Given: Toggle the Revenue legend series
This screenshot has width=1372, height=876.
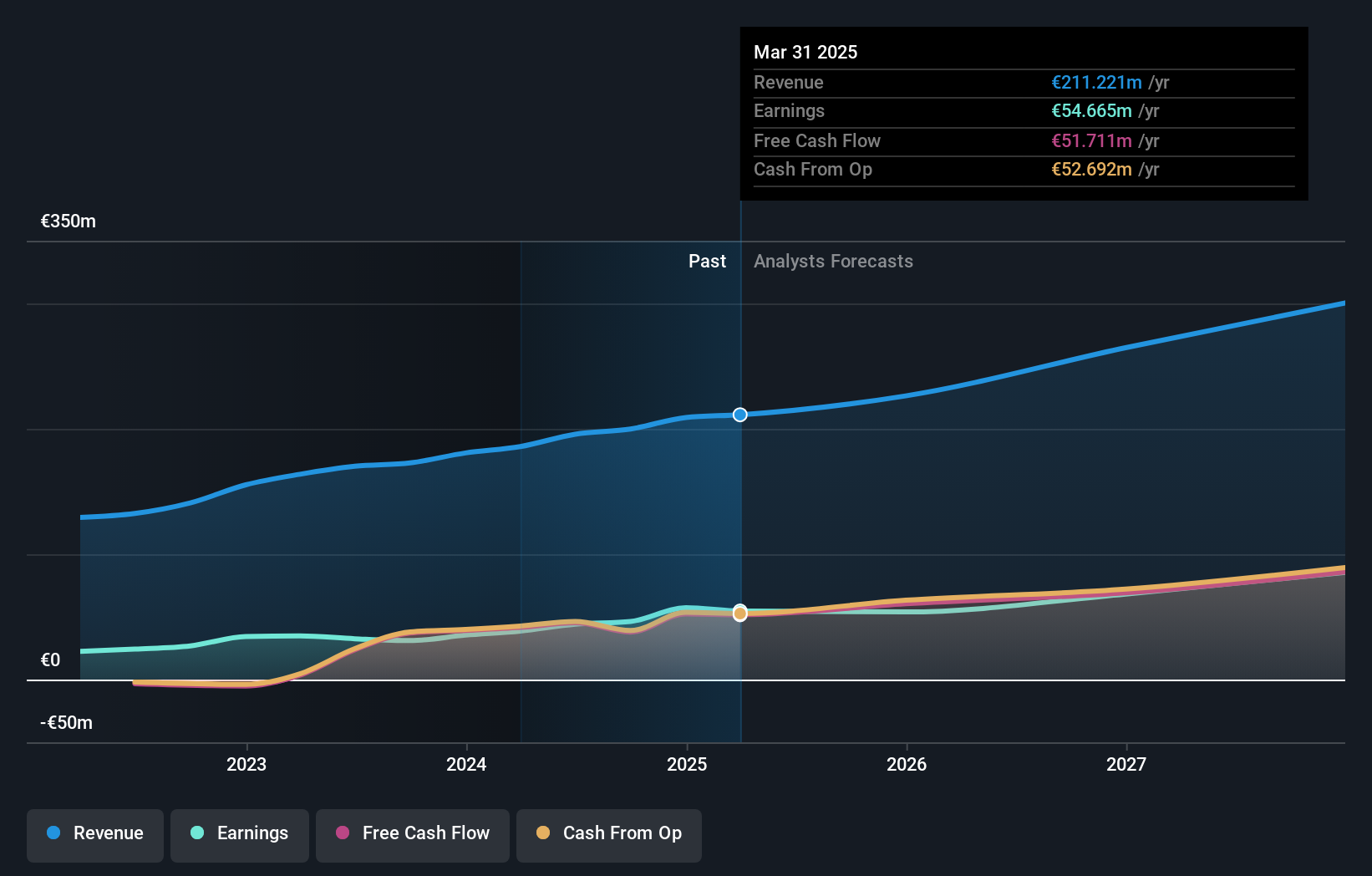Looking at the screenshot, I should point(95,835).
